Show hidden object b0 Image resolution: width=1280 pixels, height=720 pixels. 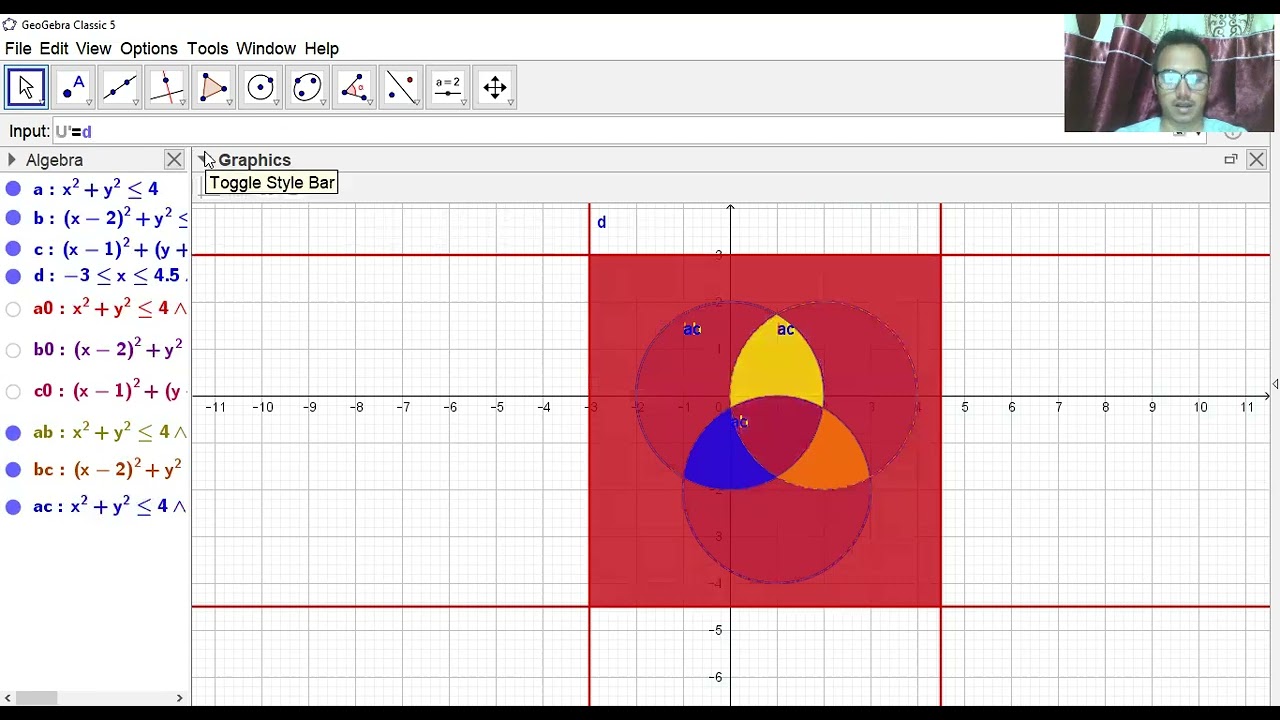point(13,350)
